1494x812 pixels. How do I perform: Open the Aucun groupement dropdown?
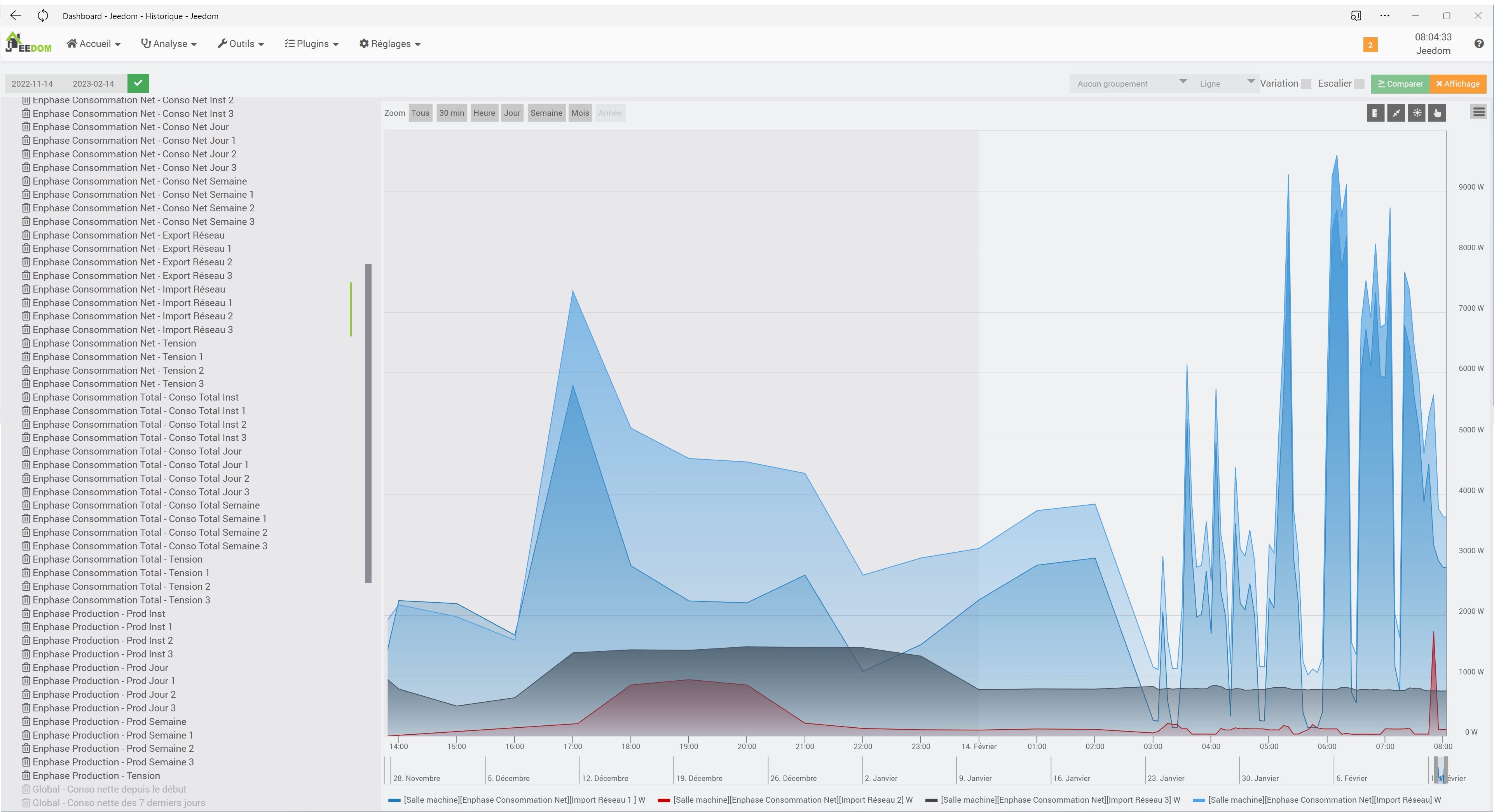1129,84
